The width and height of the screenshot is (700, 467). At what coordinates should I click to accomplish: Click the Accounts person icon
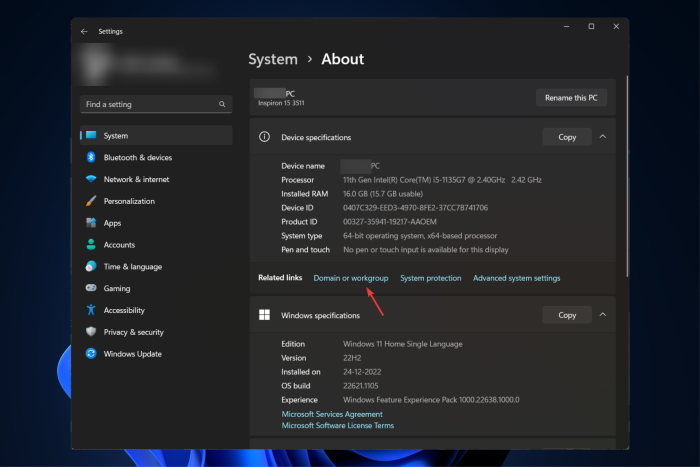(91, 244)
